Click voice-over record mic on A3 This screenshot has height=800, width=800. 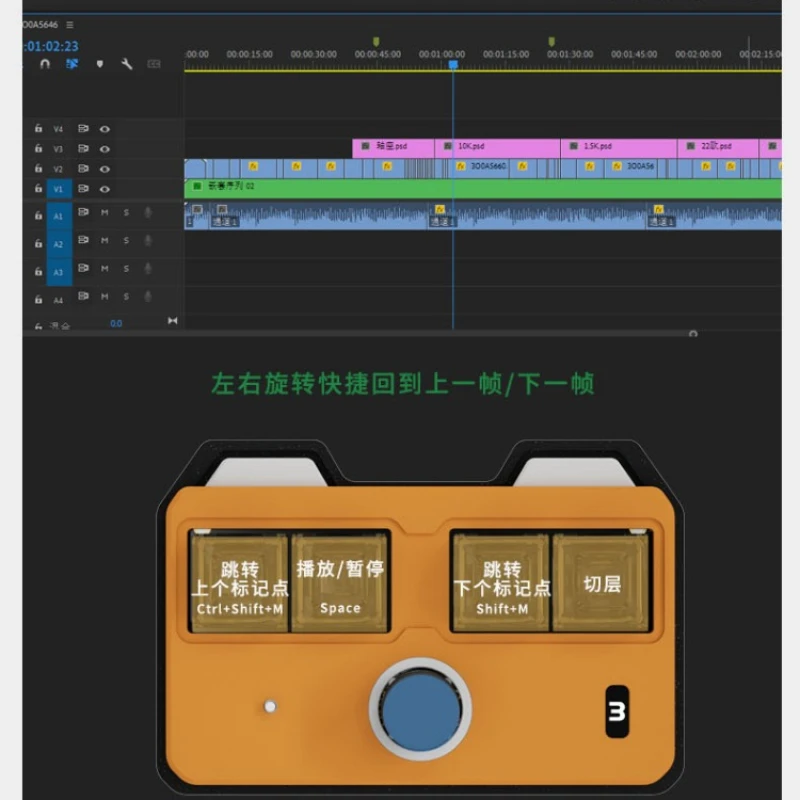point(148,268)
